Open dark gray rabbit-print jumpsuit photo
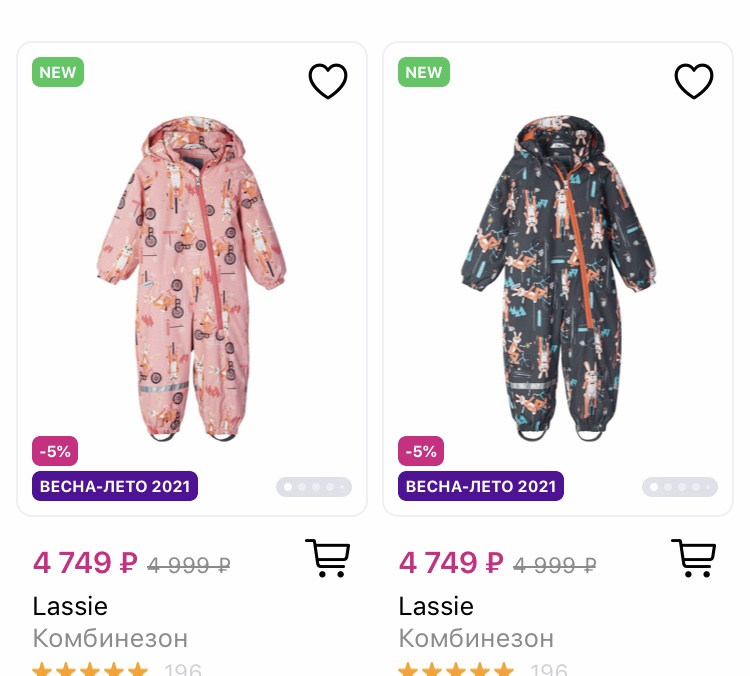This screenshot has height=676, width=750. tap(558, 278)
